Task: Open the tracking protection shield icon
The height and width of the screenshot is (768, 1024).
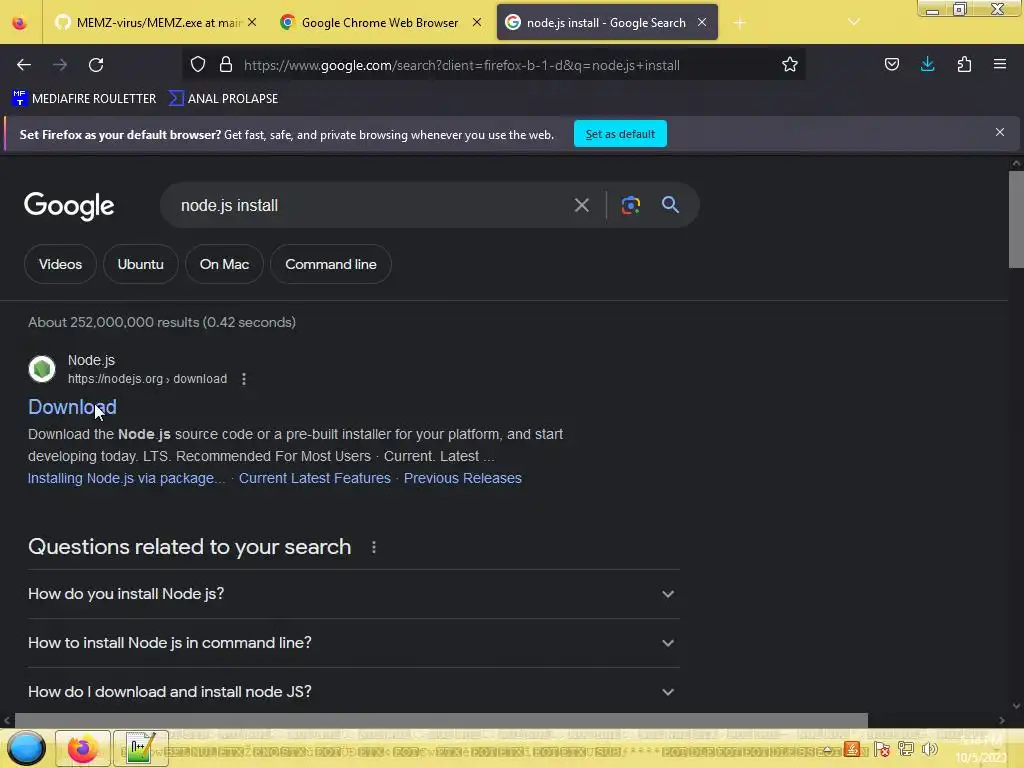Action: [x=198, y=65]
